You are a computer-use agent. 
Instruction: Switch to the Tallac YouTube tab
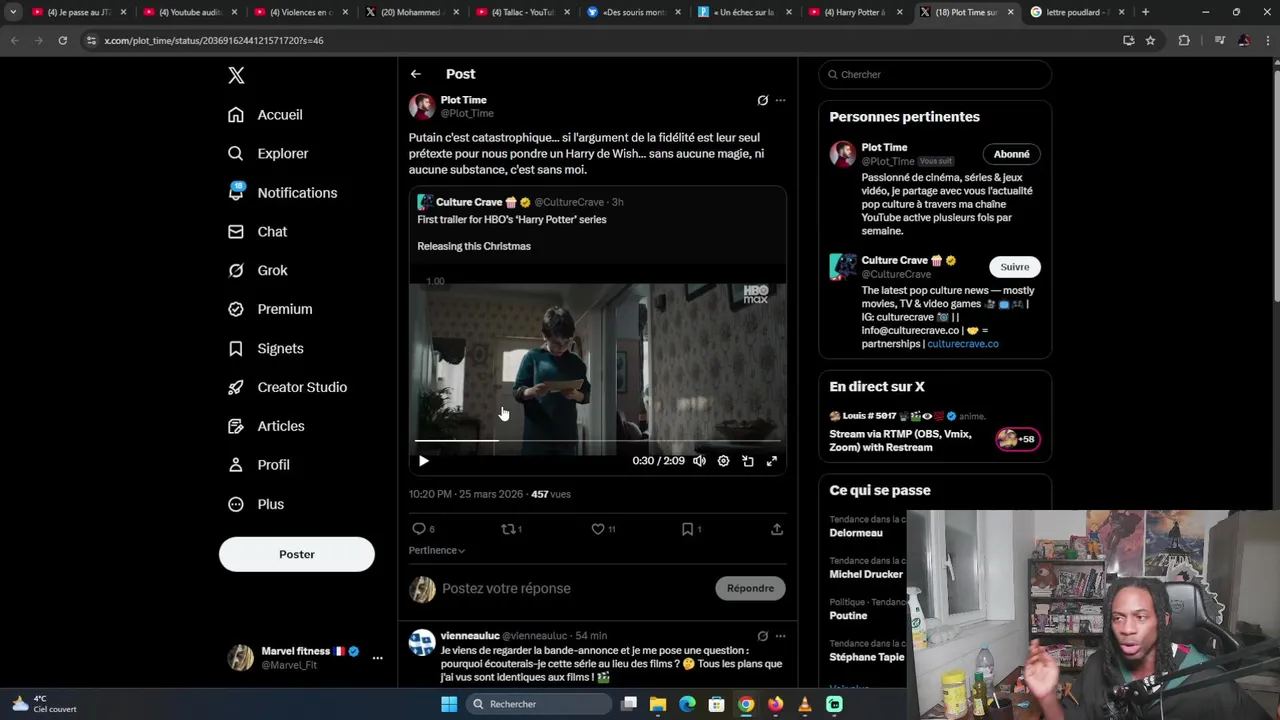tap(522, 13)
